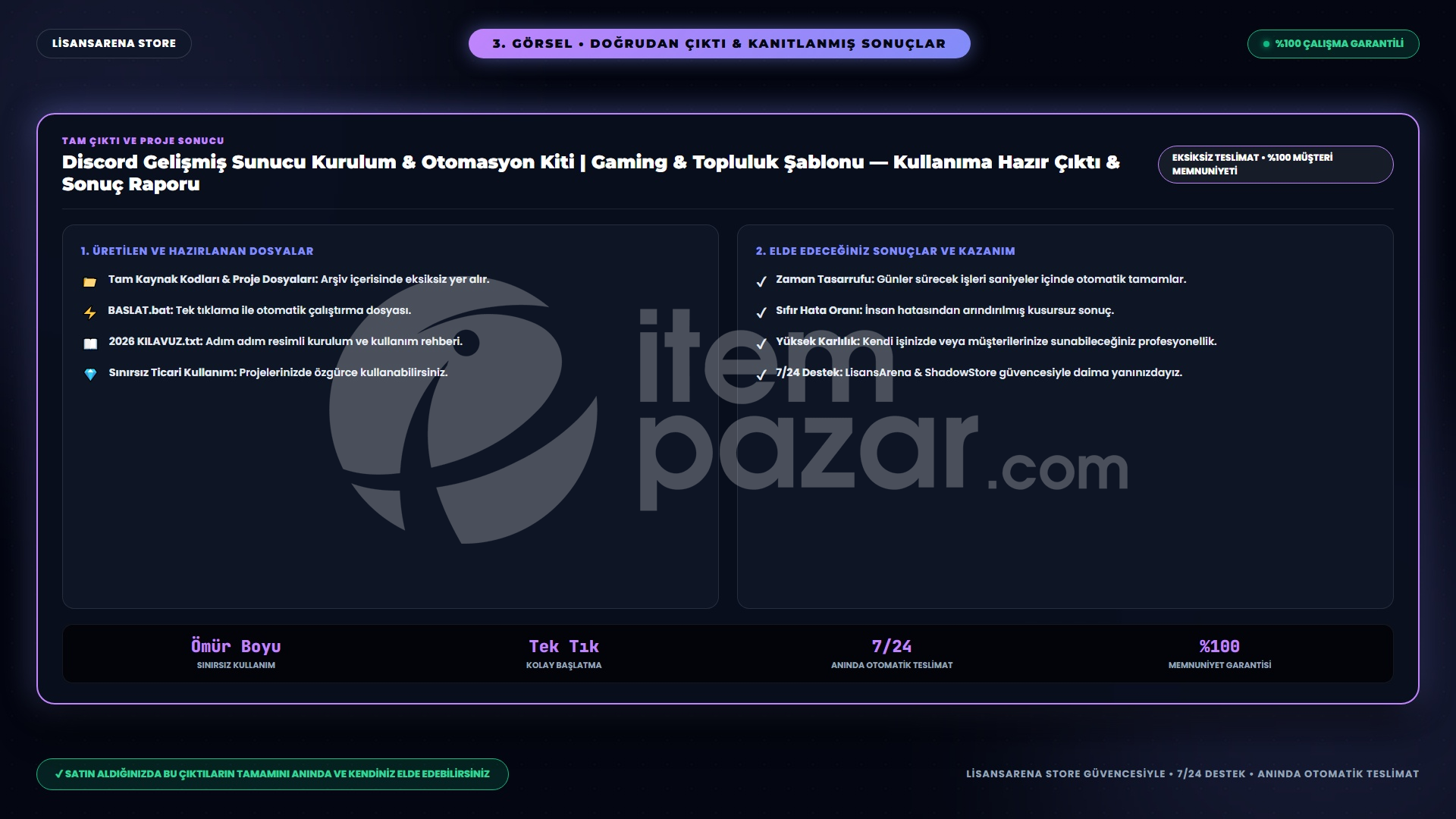This screenshot has height=819, width=1456.
Task: Click the 7/24 Destek LisansArena line
Action: tap(979, 373)
